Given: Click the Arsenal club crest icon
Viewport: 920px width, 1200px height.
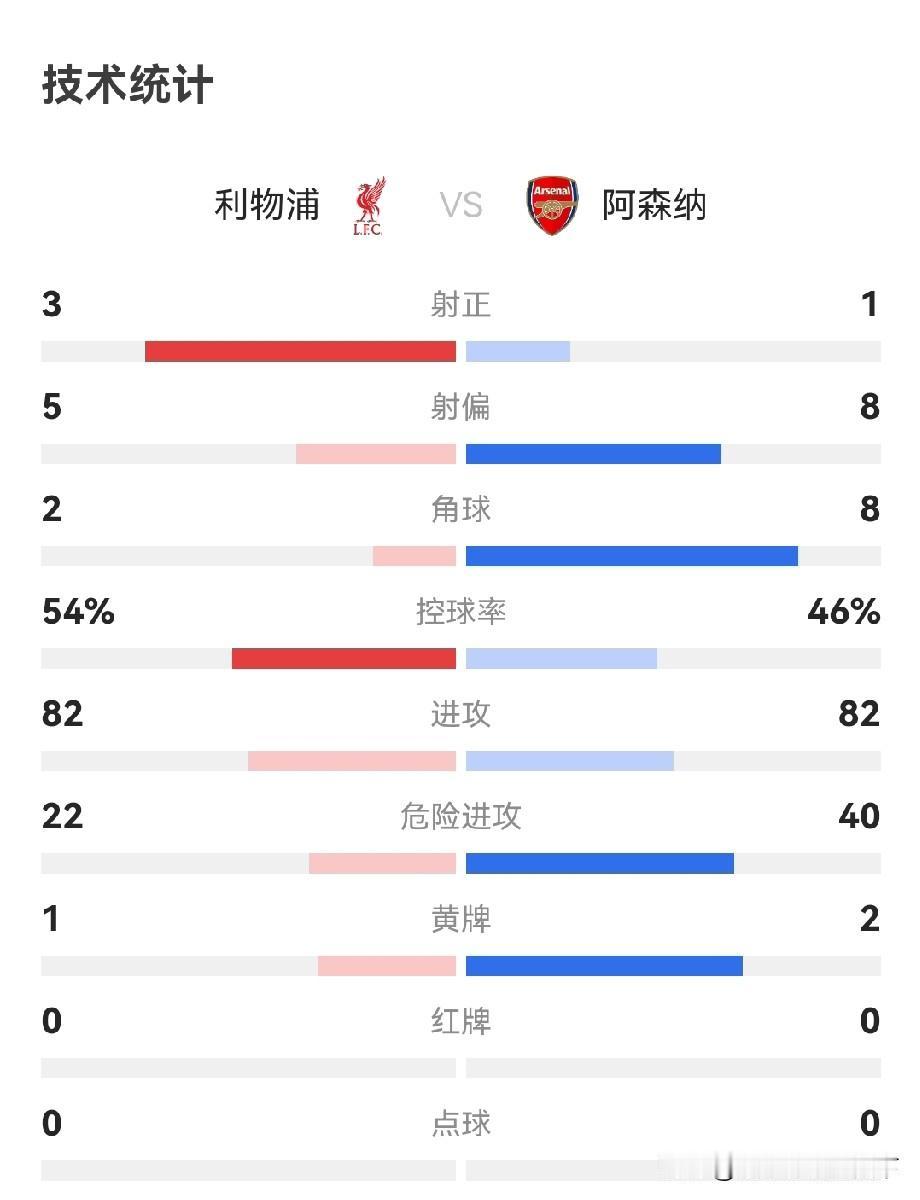Looking at the screenshot, I should 552,206.
